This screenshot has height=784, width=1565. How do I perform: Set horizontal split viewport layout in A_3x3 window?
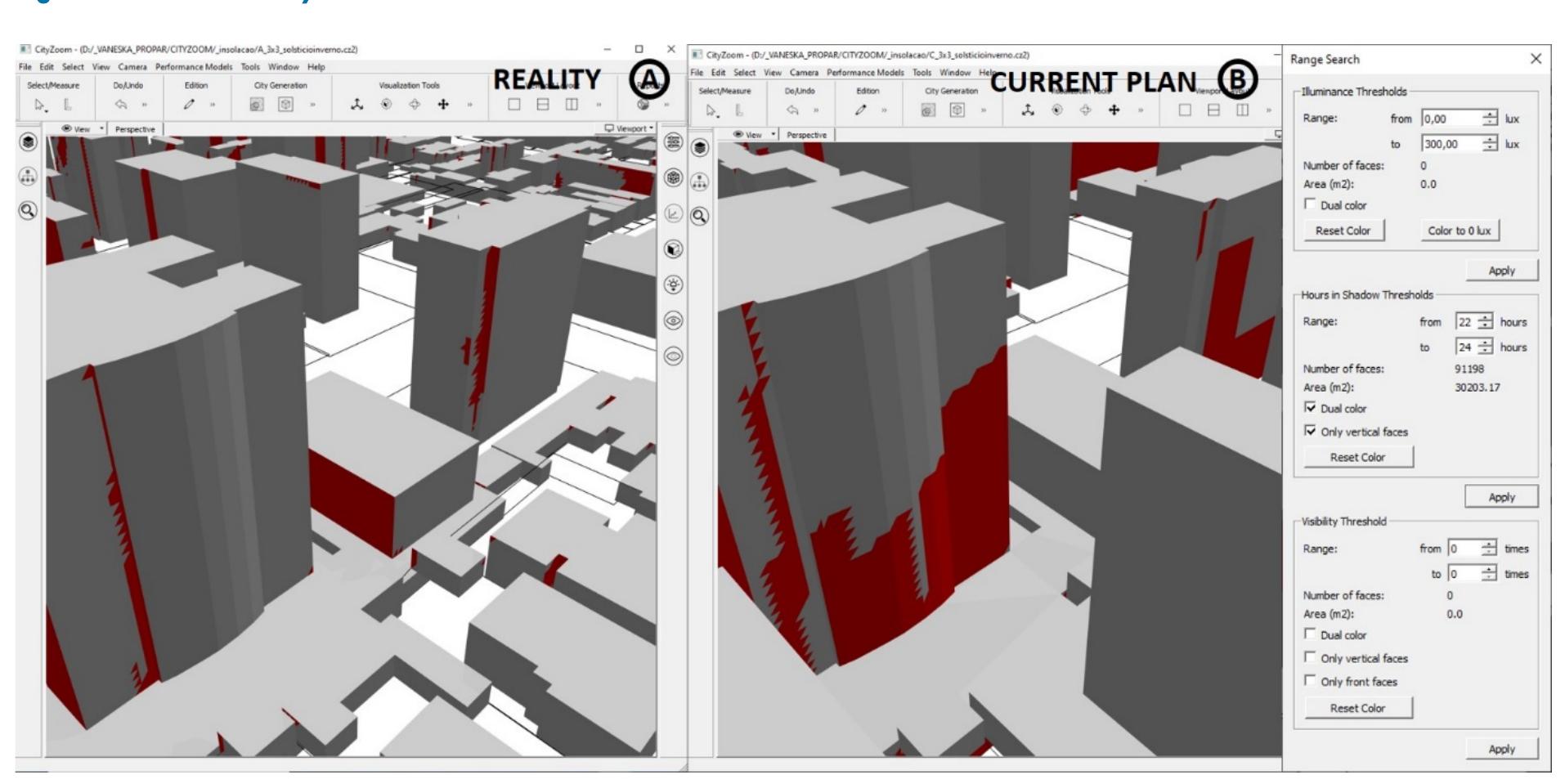point(543,105)
